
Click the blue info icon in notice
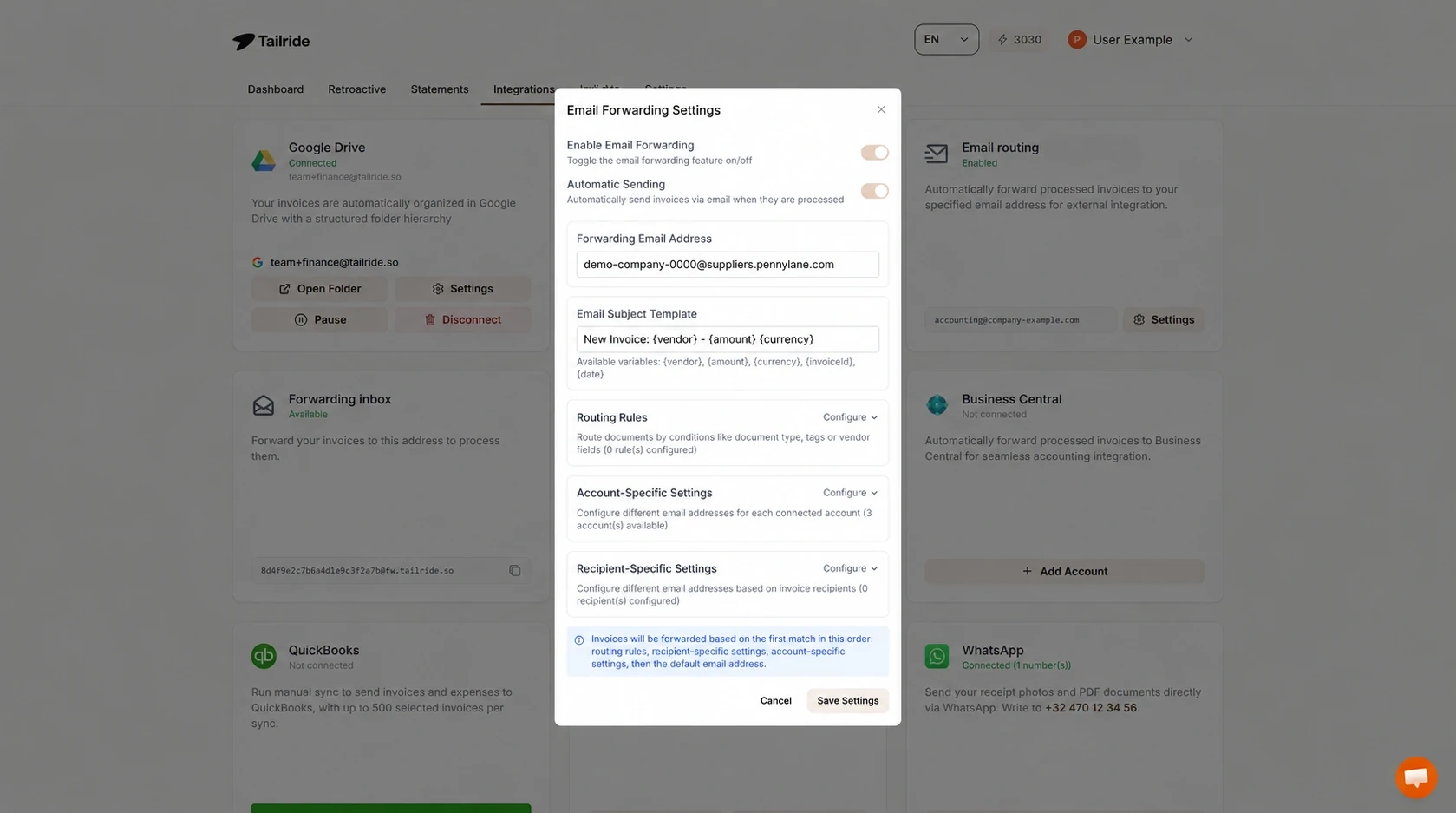[579, 640]
